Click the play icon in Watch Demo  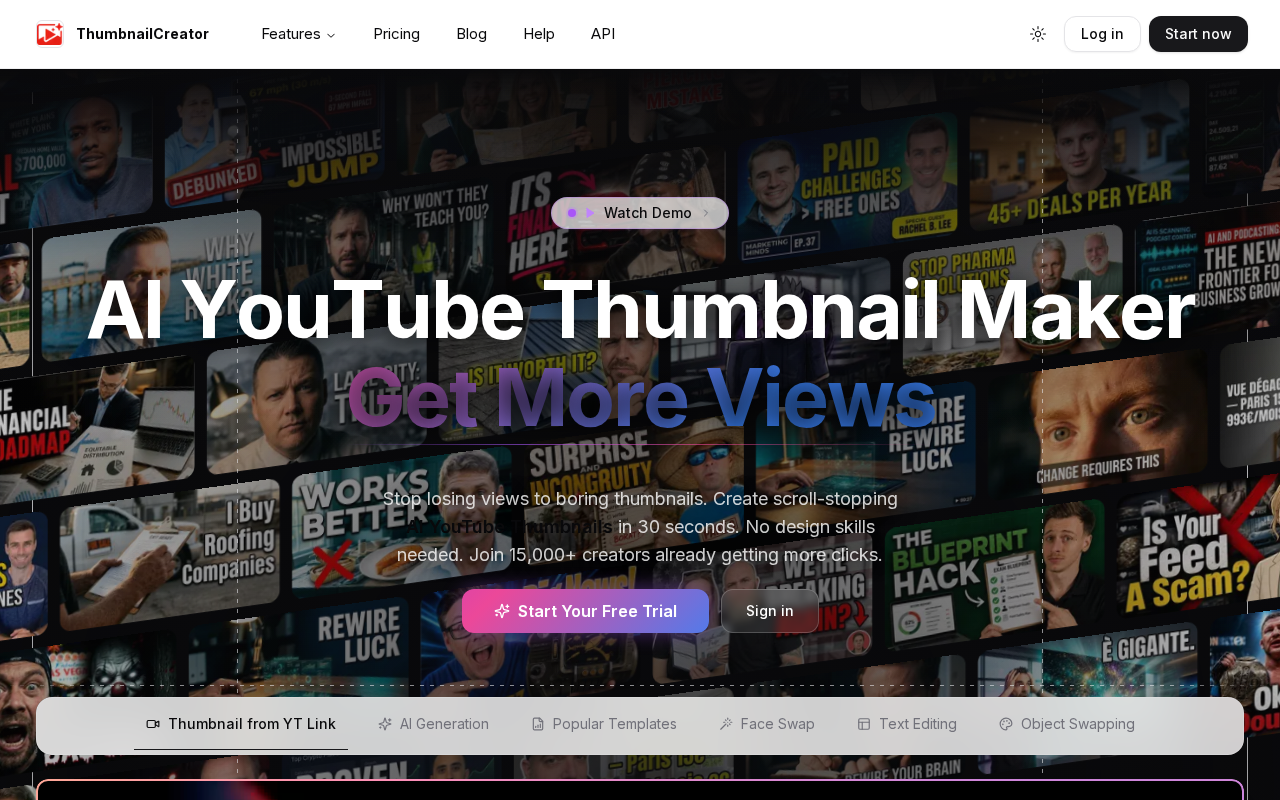[590, 213]
